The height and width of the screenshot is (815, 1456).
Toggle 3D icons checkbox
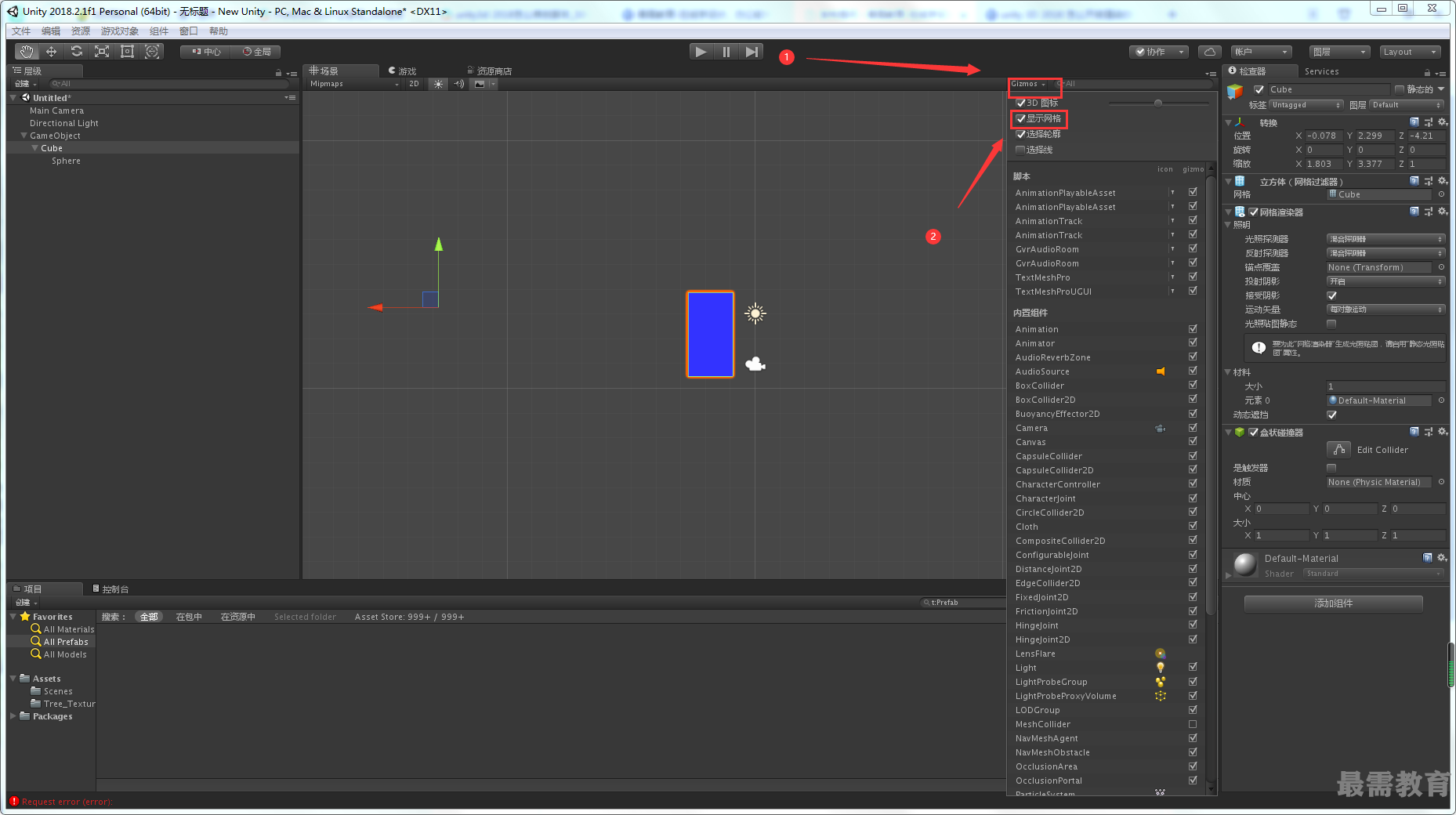1021,103
